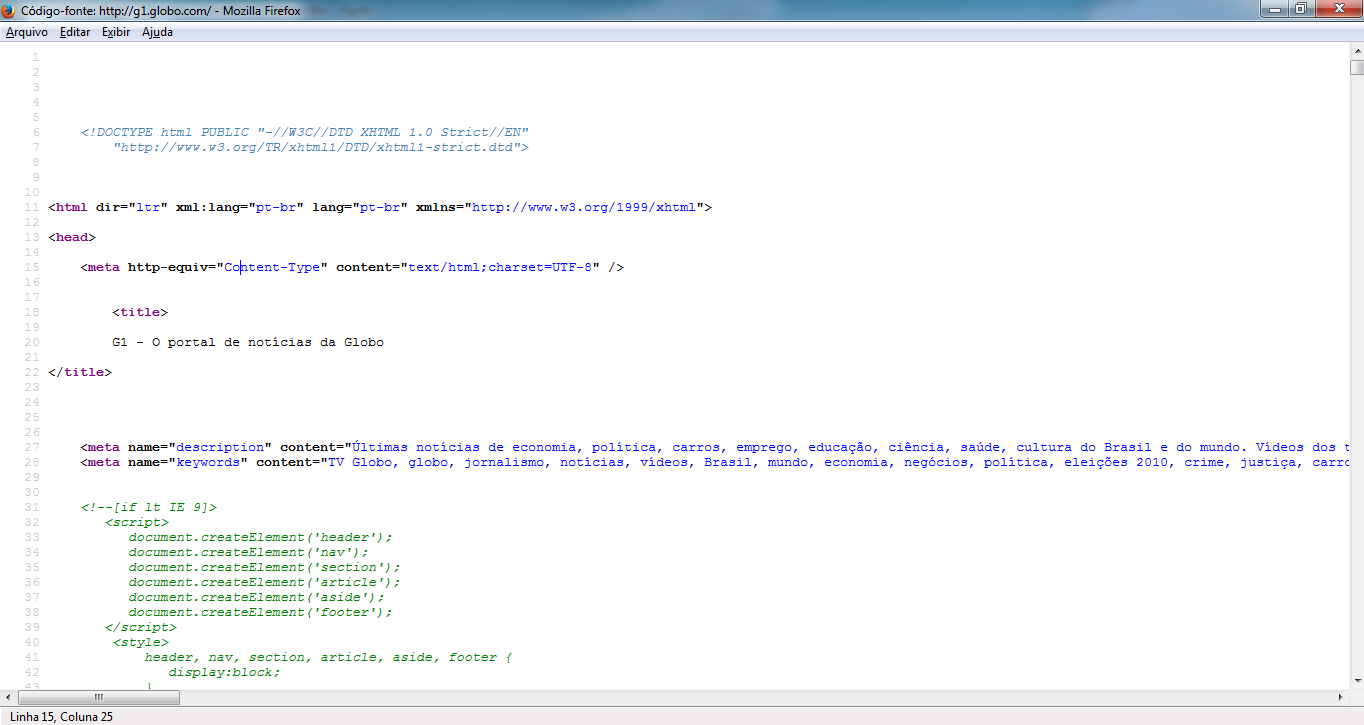Click the vertical scrollbar up arrow
Screen dimensions: 1364x725
1356,51
